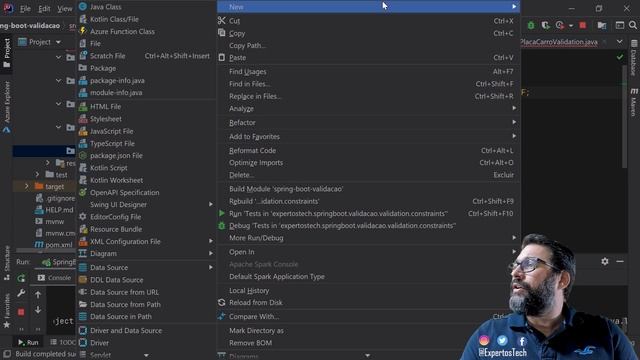Expand the Refactor submenu arrow

click(x=514, y=122)
